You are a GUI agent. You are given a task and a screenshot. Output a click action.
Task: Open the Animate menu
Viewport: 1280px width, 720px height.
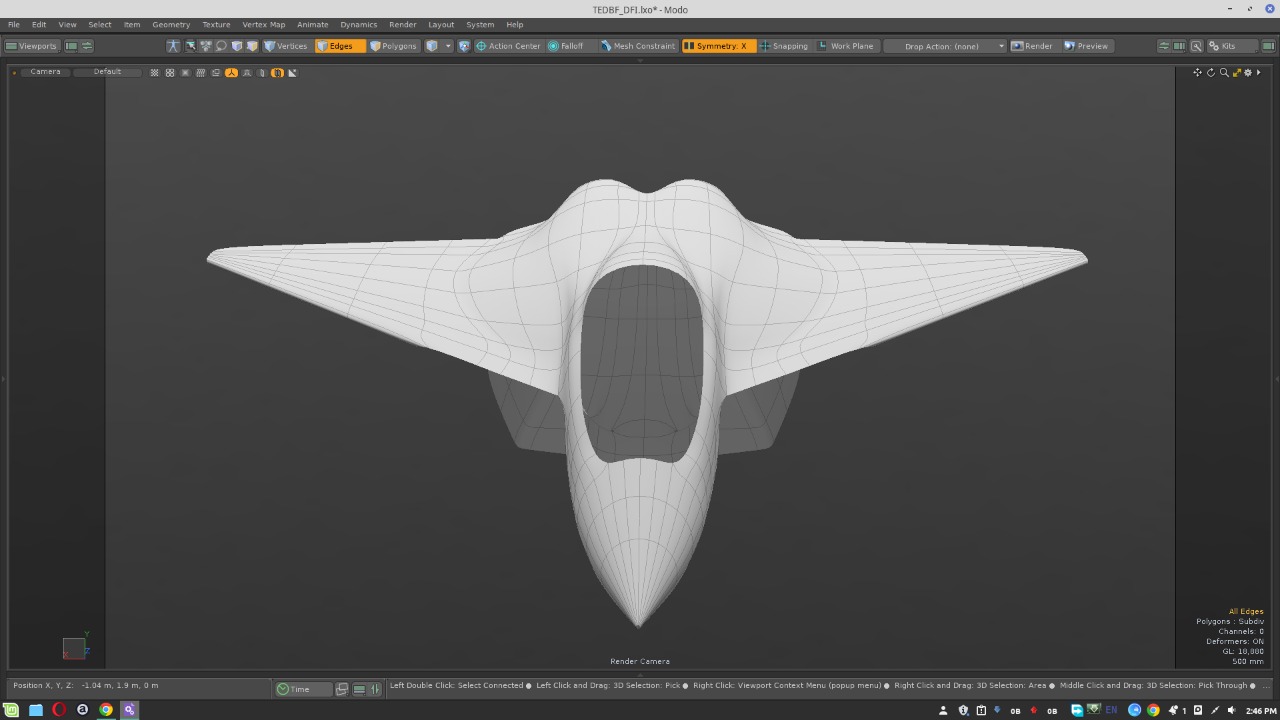[312, 24]
